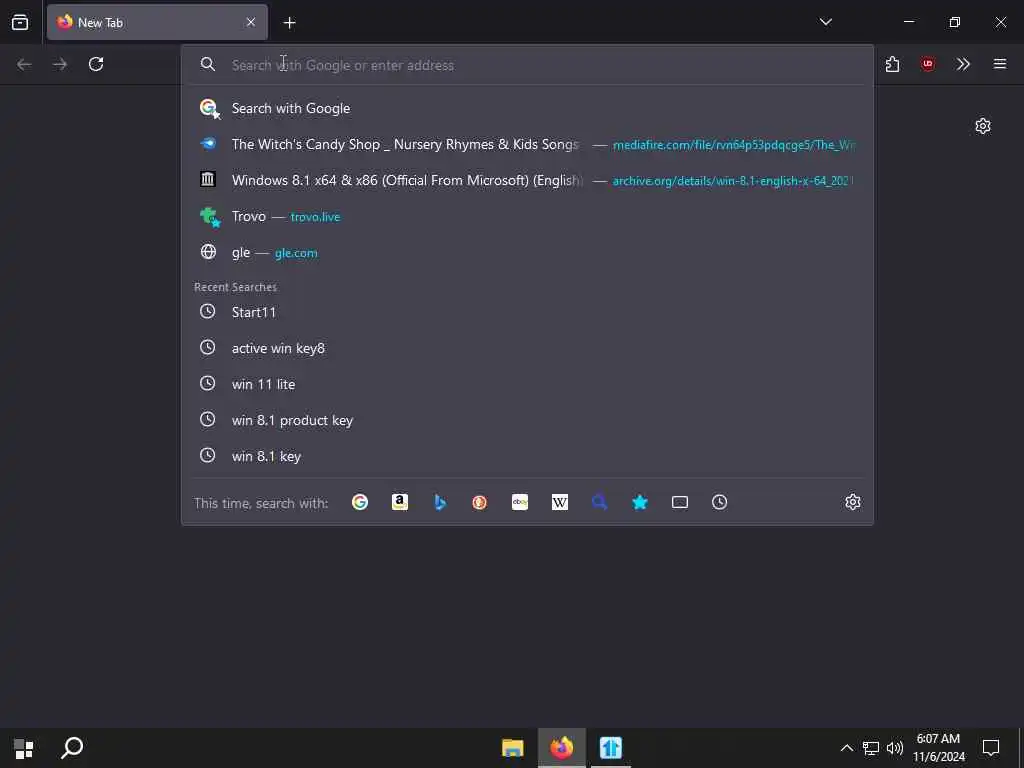Open network status tray icon
This screenshot has width=1024, height=768.
871,748
